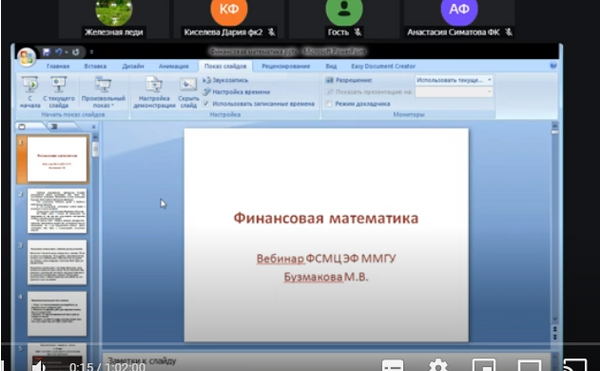
Task: Click the muted mic icon beside Гость
Action: click(x=357, y=32)
